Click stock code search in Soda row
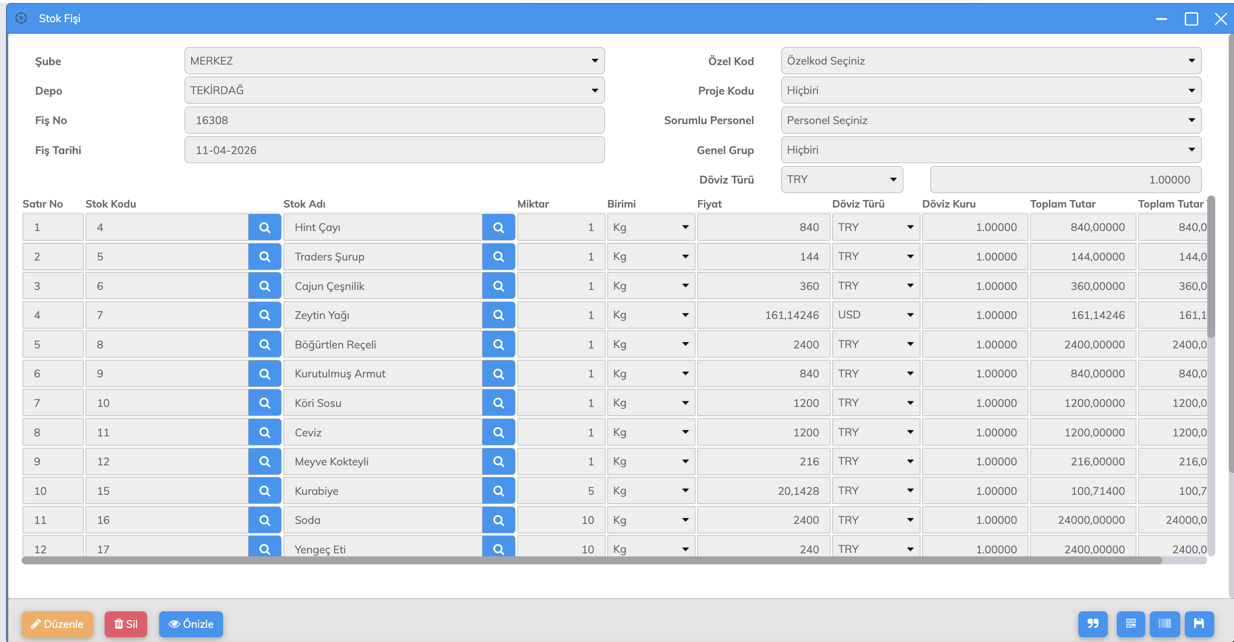Image resolution: width=1234 pixels, height=642 pixels. (x=264, y=520)
